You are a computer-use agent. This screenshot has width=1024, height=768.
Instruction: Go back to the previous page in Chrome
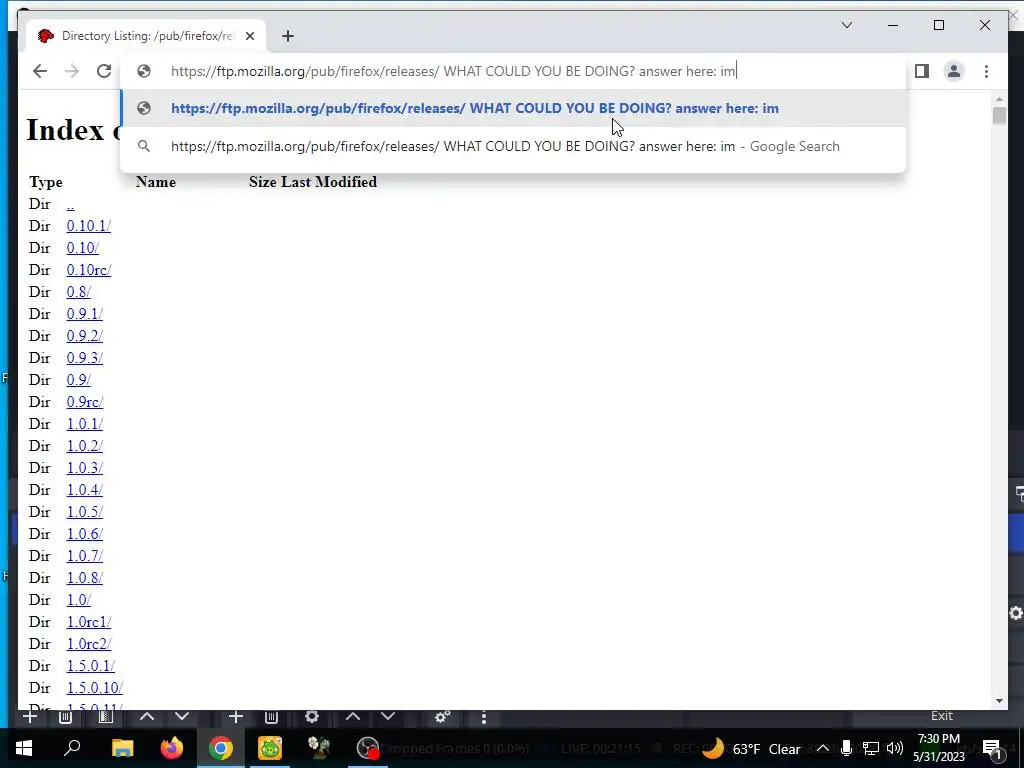pyautogui.click(x=40, y=71)
